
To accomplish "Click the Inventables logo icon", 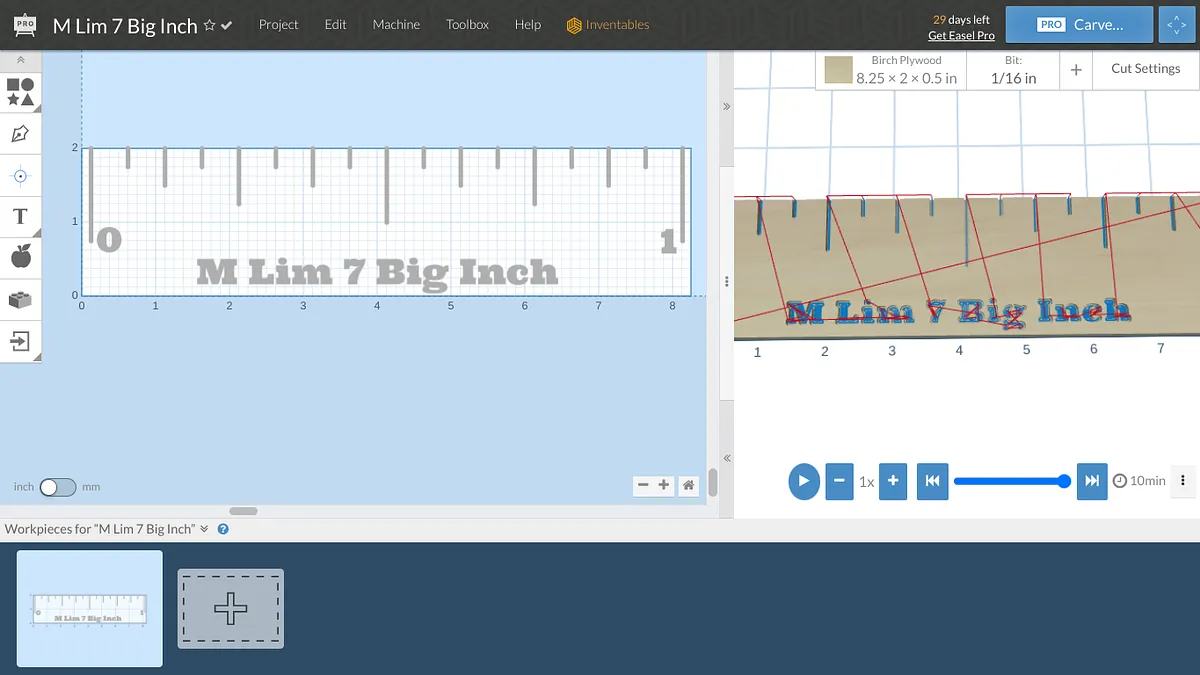I will point(574,25).
